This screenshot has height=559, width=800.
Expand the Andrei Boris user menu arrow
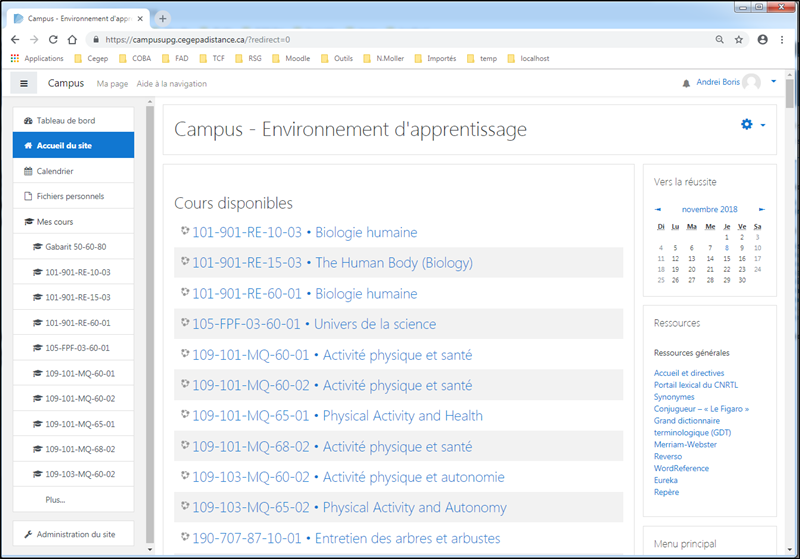tap(773, 82)
